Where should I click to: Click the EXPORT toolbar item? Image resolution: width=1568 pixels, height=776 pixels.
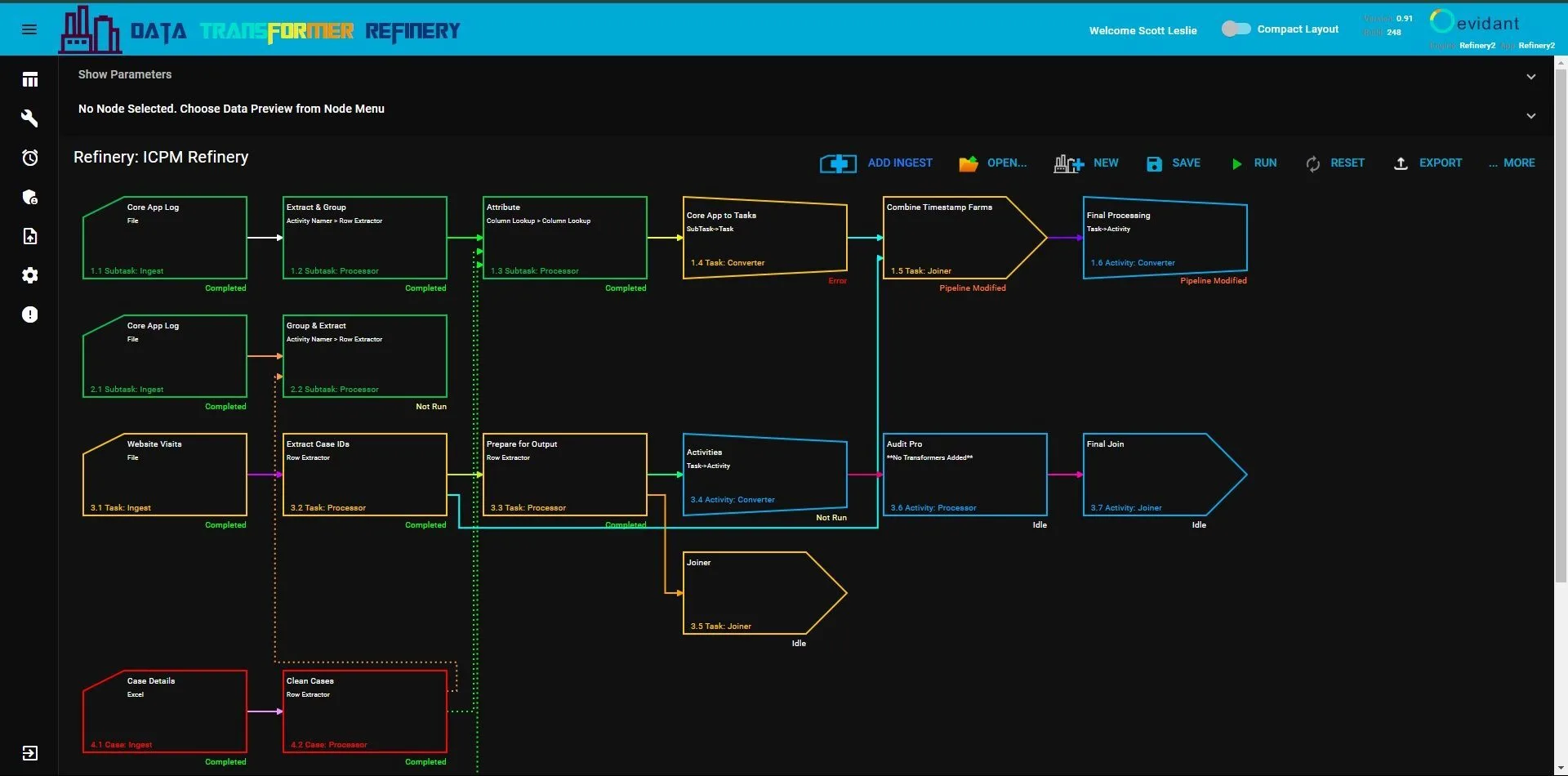(x=1427, y=163)
